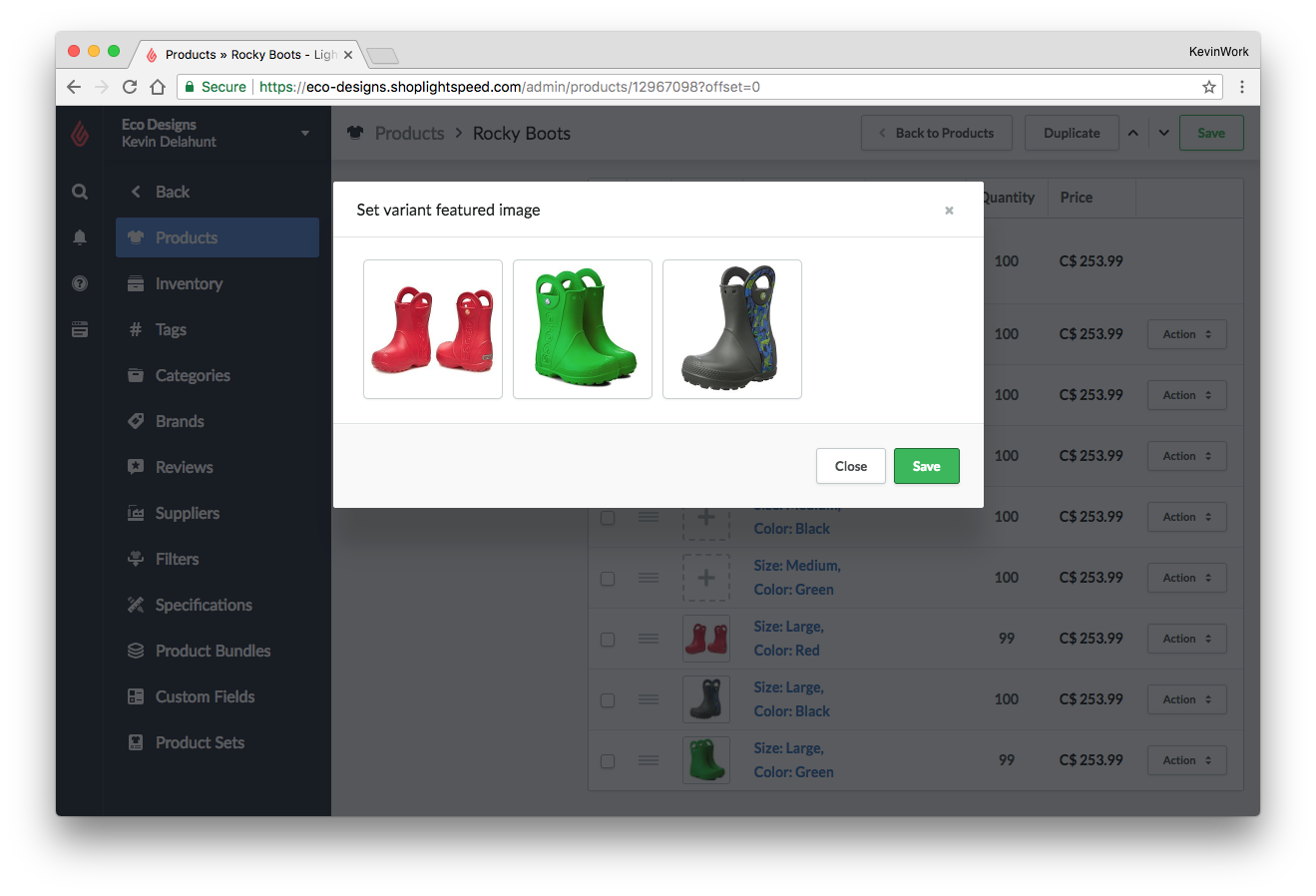Open the search magnifier icon in the left rail
Viewport: 1316px width, 896px height.
click(80, 192)
